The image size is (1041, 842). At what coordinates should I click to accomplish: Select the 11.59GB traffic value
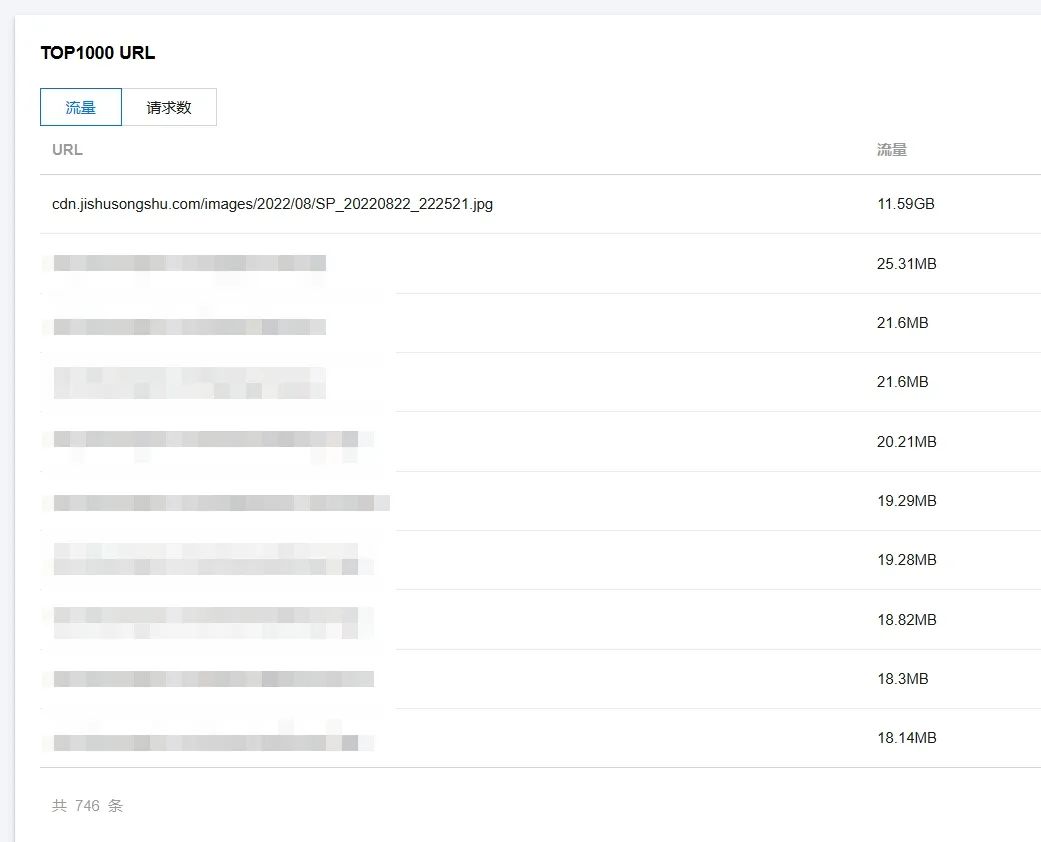pos(906,204)
